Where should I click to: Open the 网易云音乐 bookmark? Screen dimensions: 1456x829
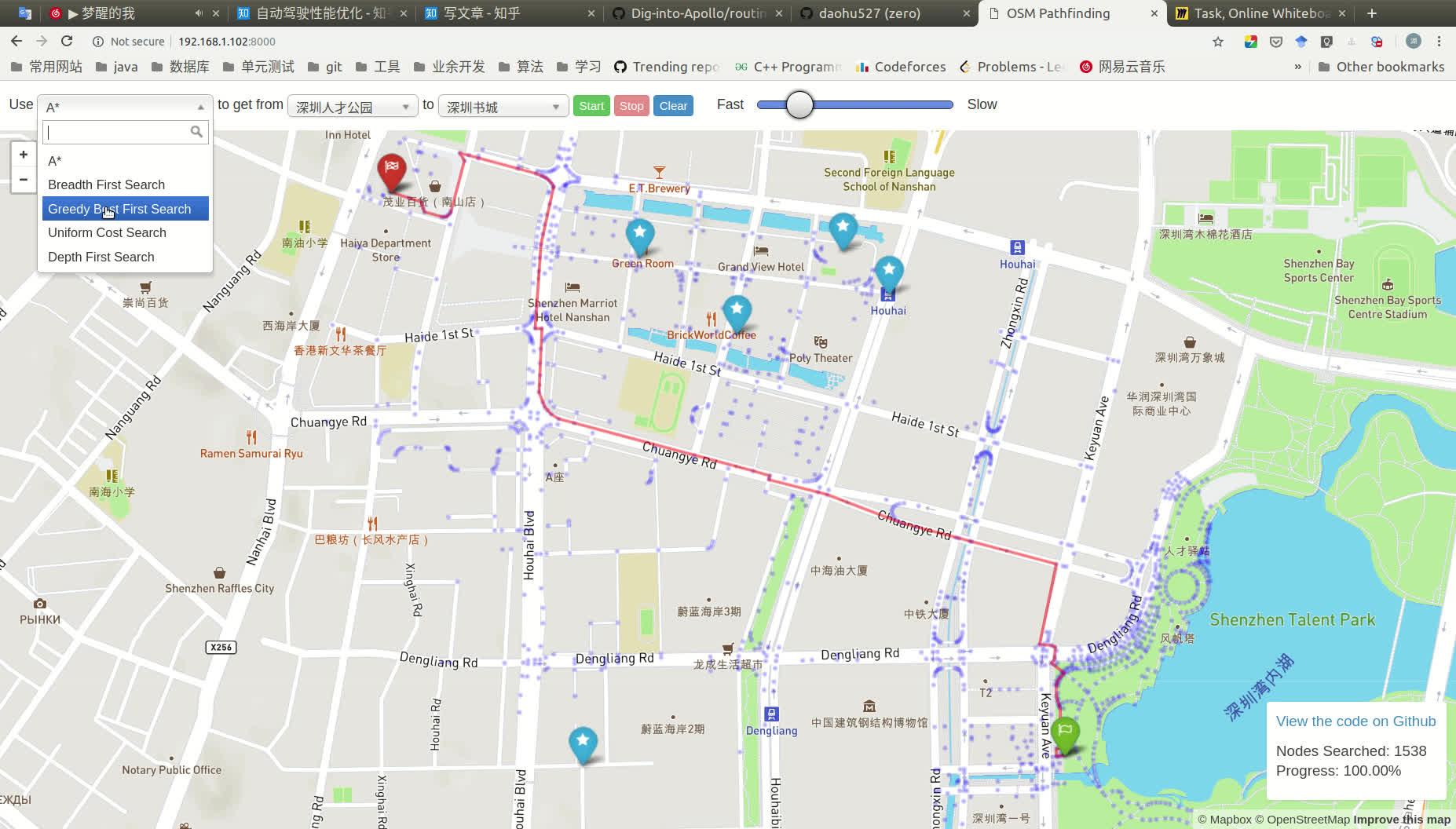tap(1122, 67)
